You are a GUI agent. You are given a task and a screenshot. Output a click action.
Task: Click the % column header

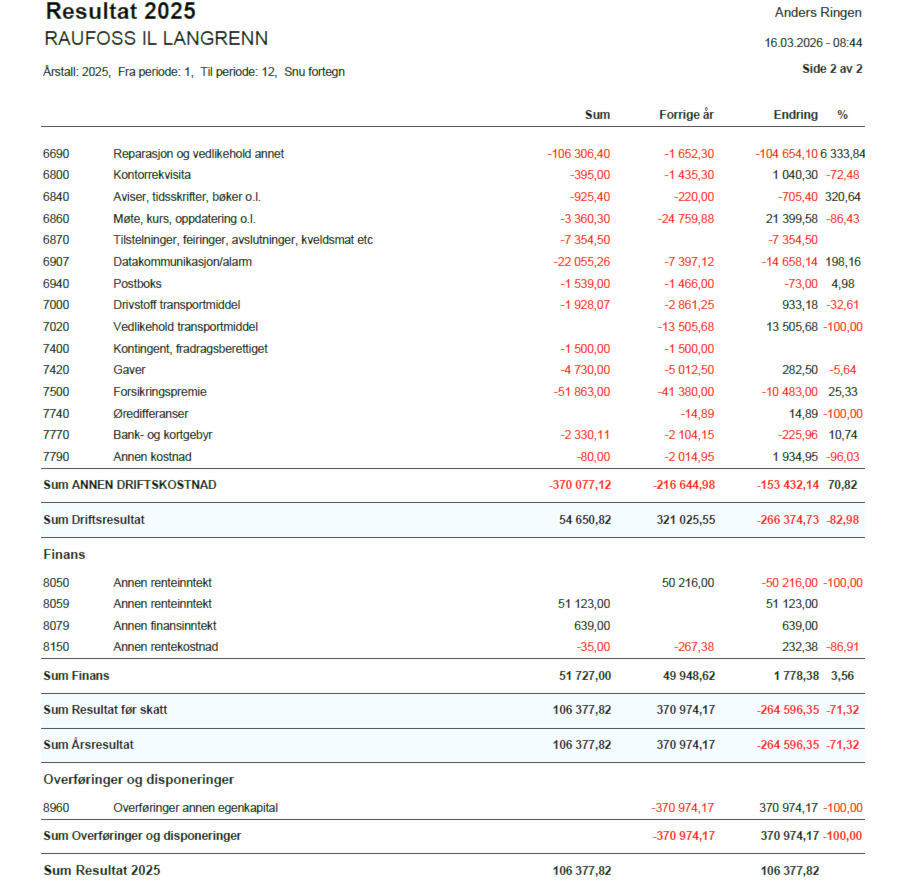tap(842, 115)
